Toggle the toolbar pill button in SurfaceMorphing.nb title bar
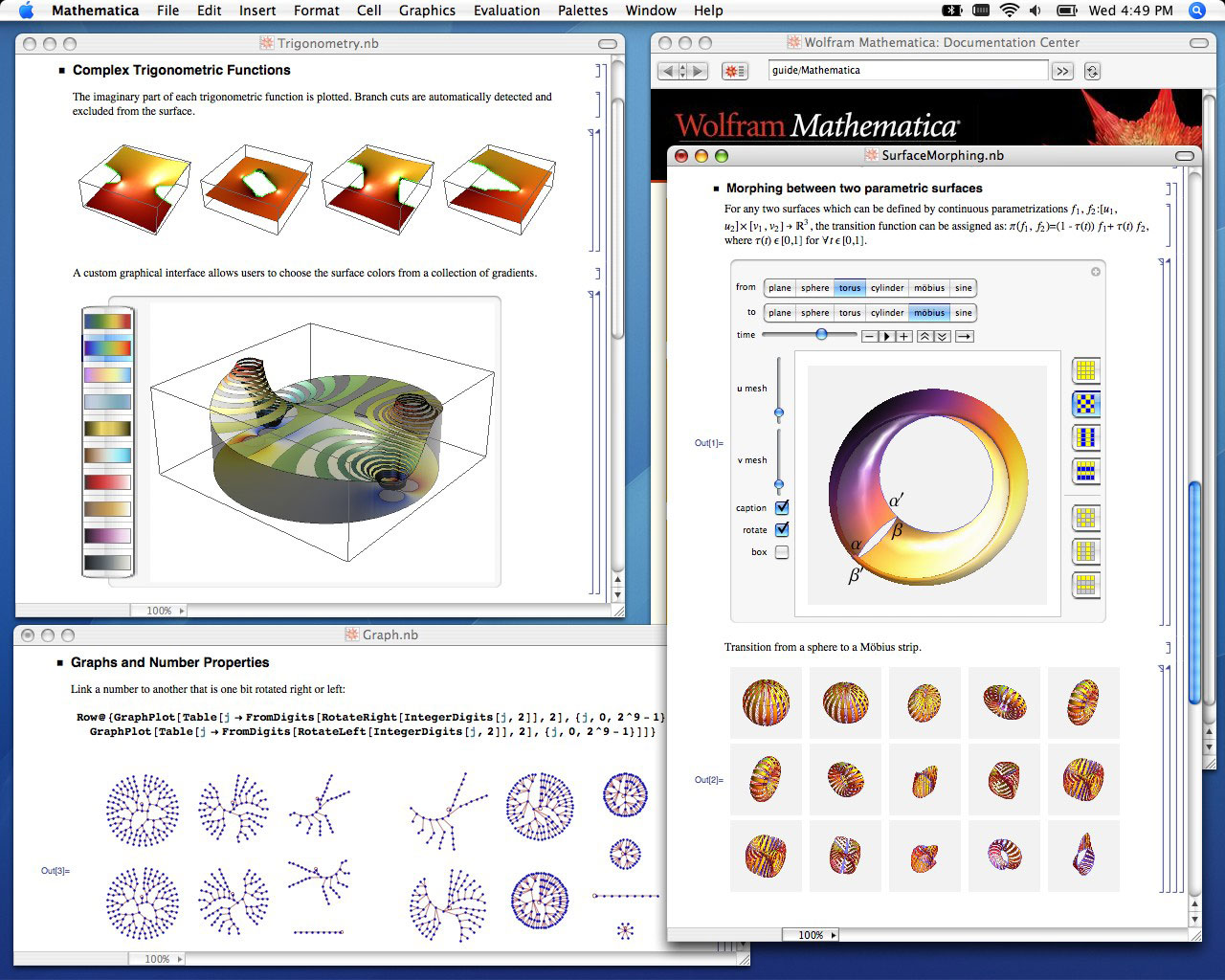This screenshot has width=1225, height=980. (x=1185, y=156)
